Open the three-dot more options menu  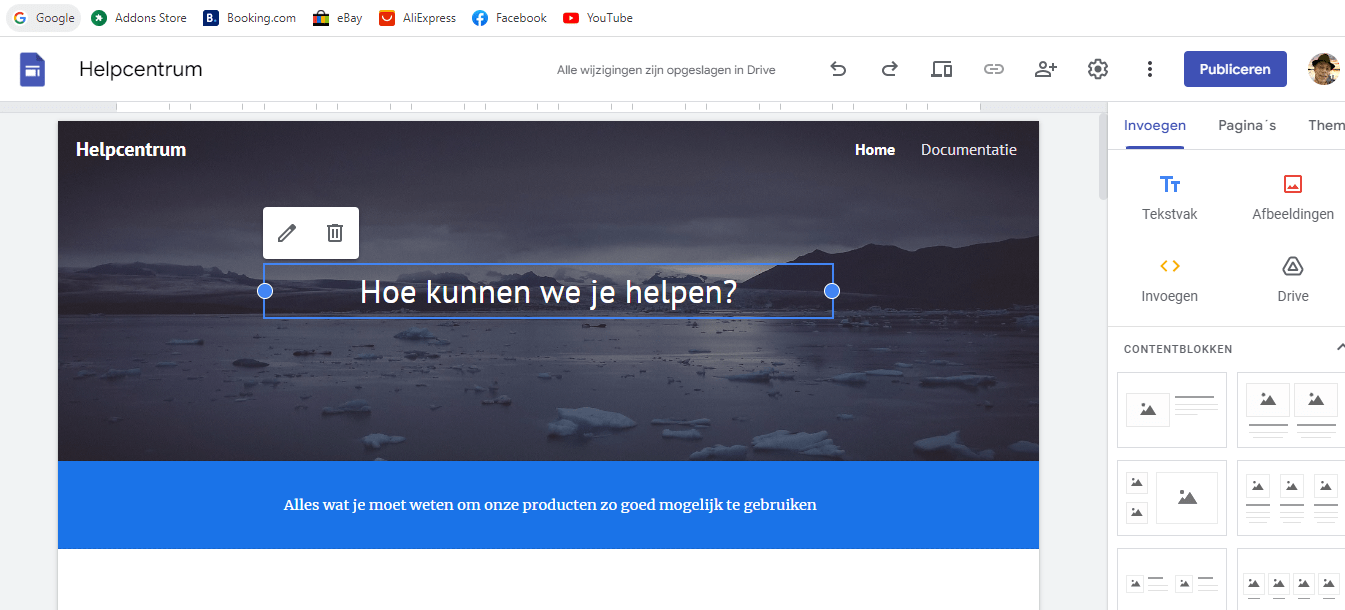(x=1150, y=69)
